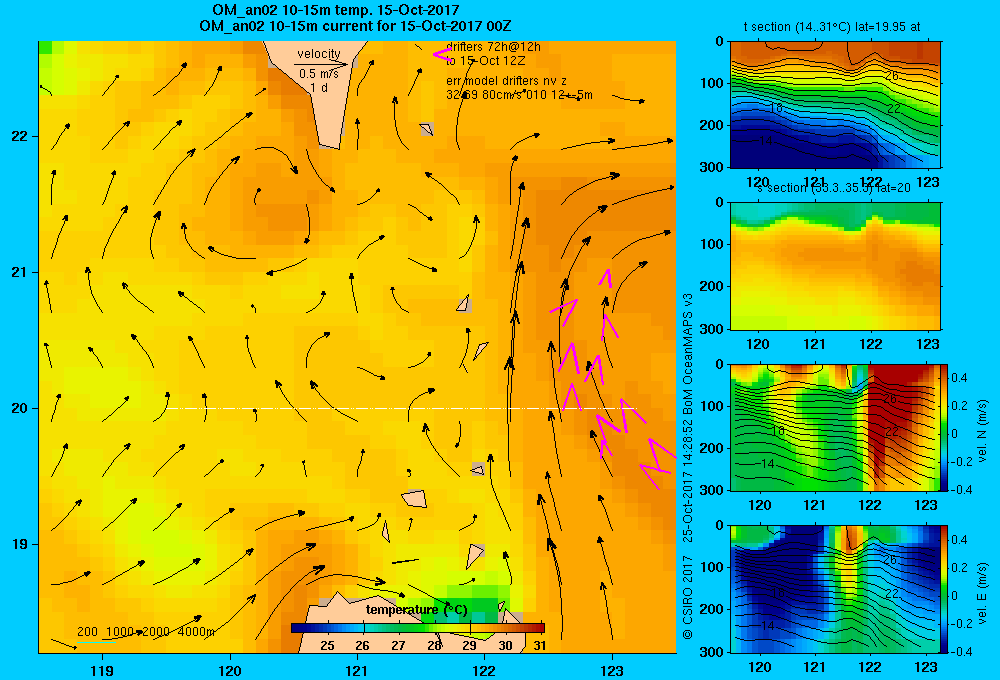Click the 14 isotherm label in t section panel
The width and height of the screenshot is (1000, 680).
(765, 140)
